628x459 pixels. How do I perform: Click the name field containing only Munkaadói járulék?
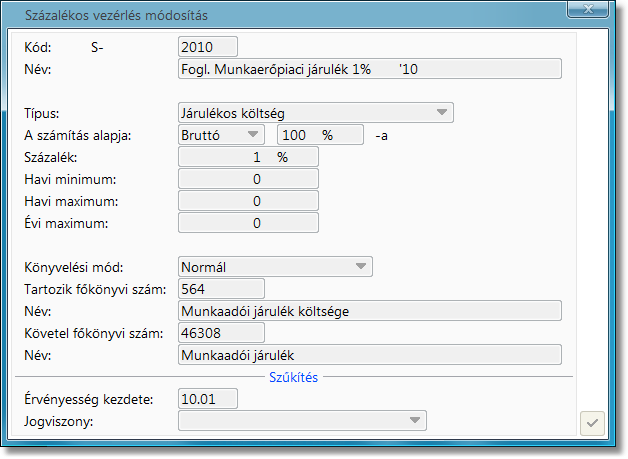(370, 355)
